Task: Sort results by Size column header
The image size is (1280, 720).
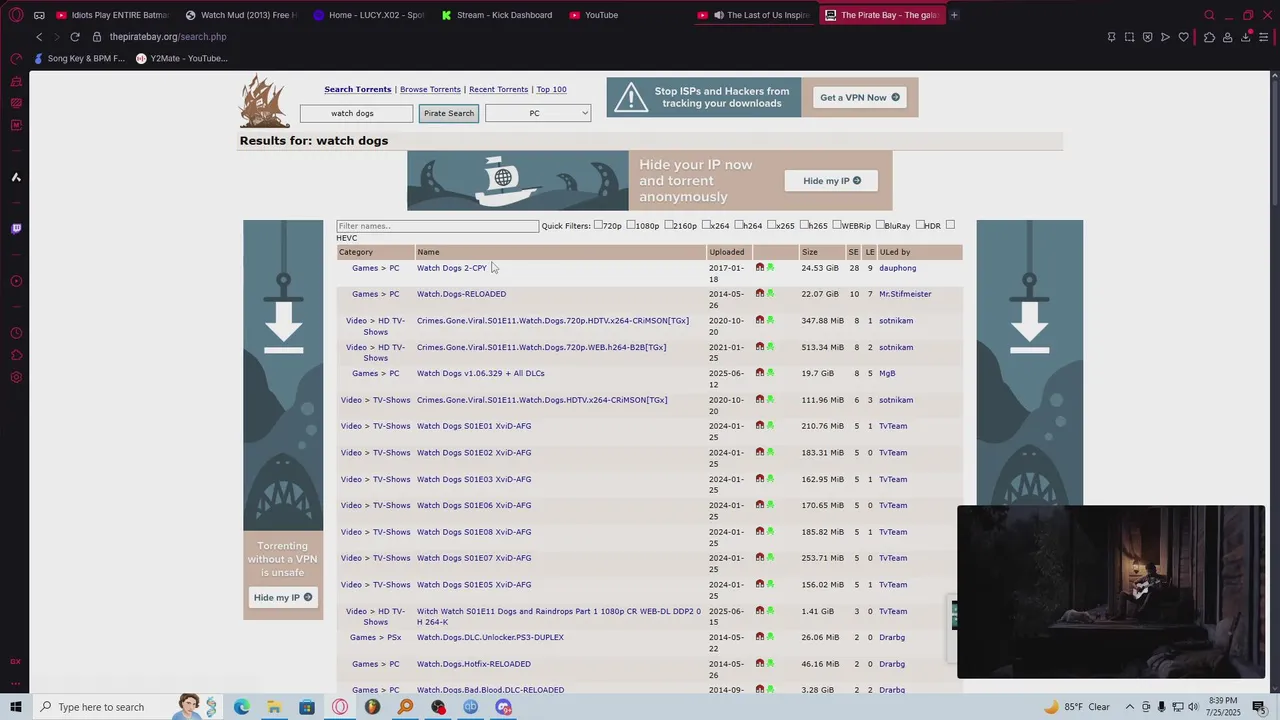Action: pos(810,252)
